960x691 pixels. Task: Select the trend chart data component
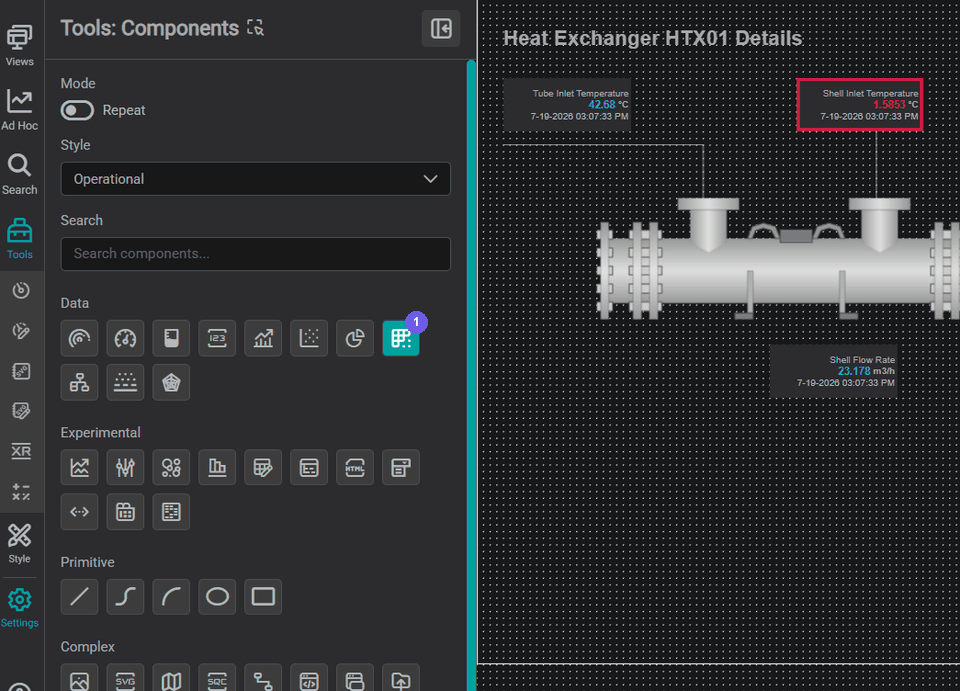pos(263,338)
